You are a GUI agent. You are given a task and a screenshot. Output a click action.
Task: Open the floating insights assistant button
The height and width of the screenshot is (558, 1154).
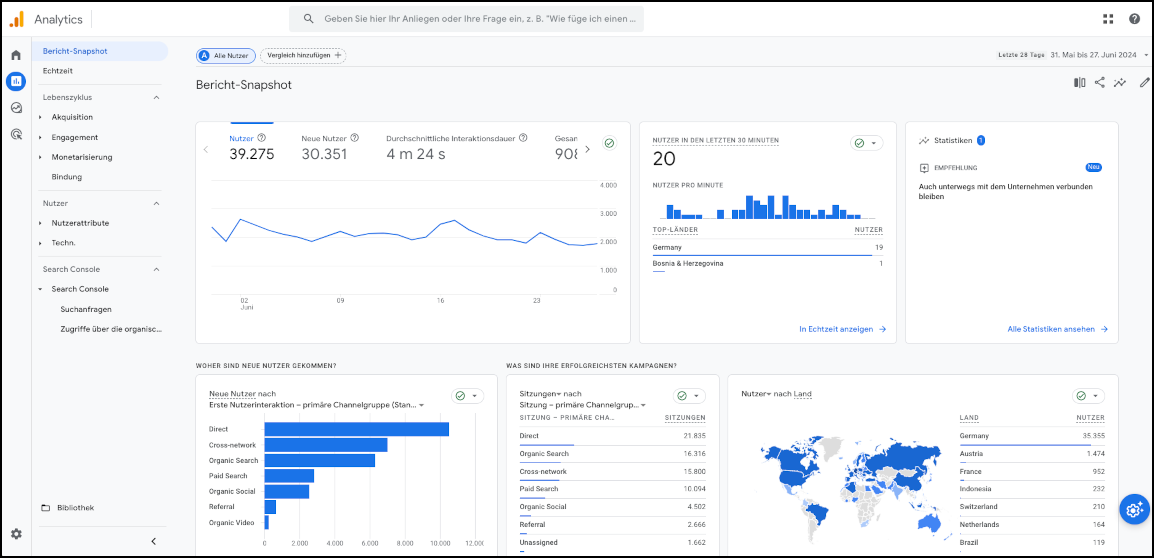pyautogui.click(x=1134, y=509)
